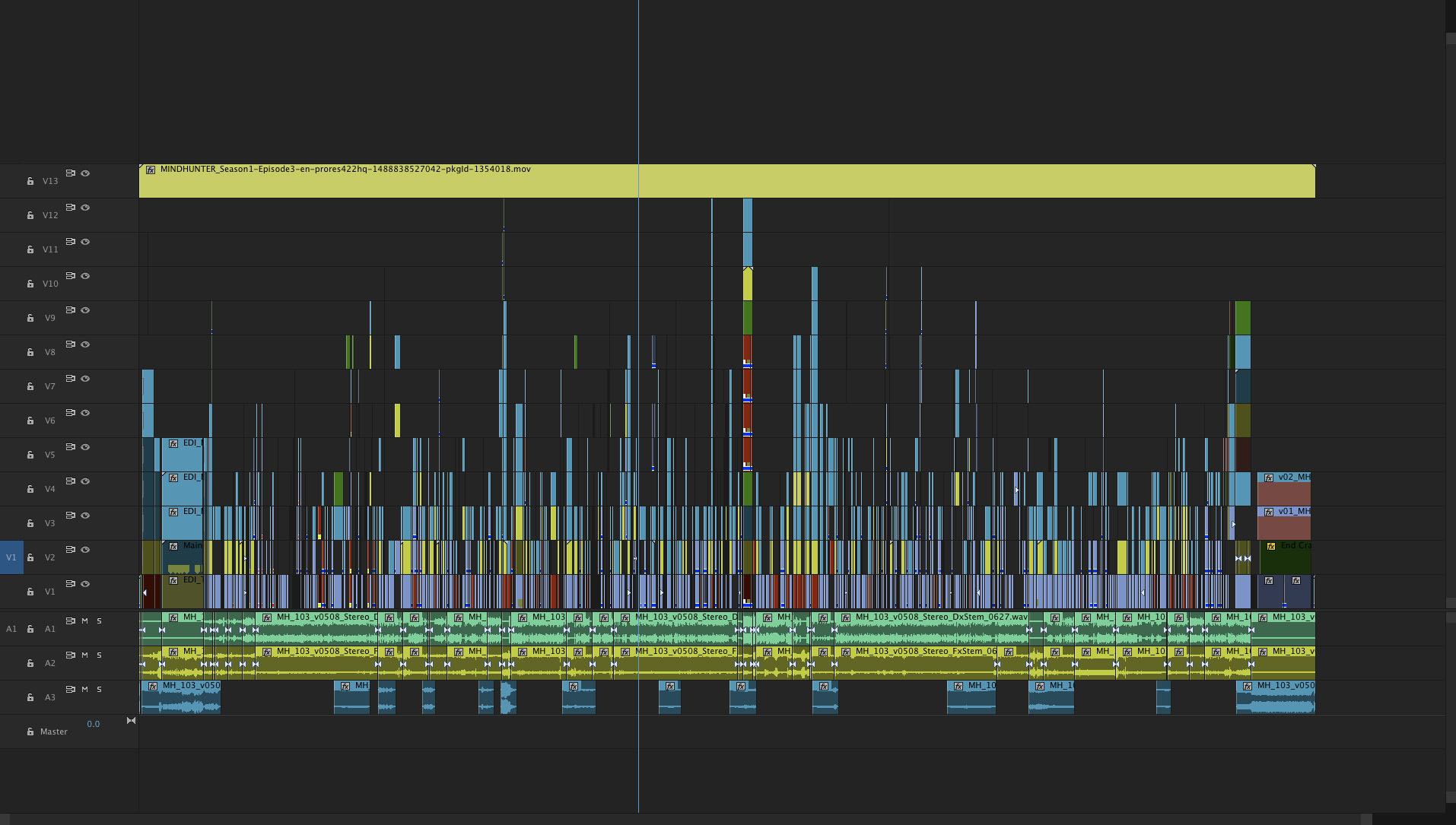Toggle sync lock on track V4
Image resolution: width=1456 pixels, height=825 pixels.
click(x=70, y=481)
